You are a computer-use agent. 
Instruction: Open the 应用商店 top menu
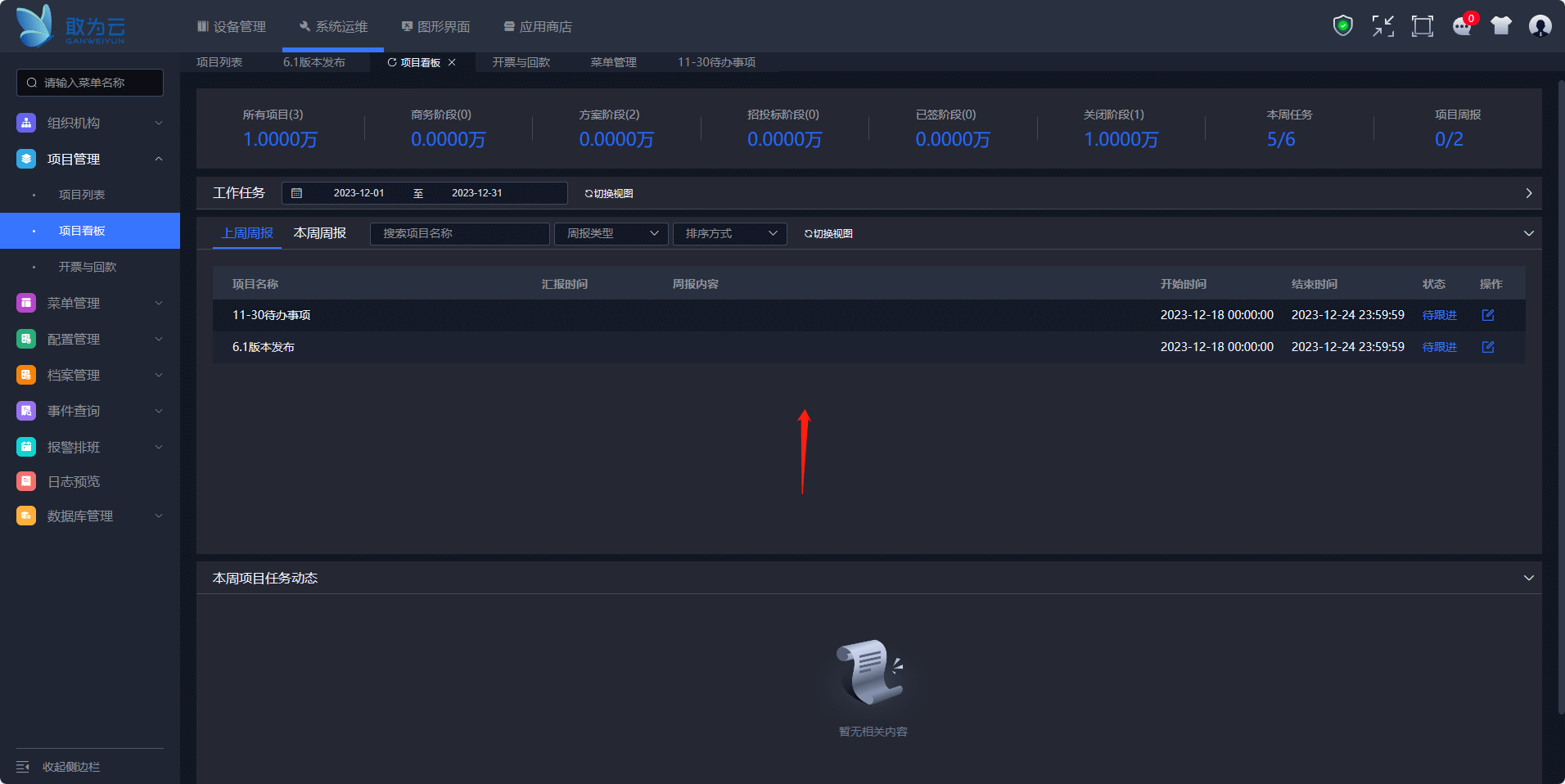click(x=538, y=27)
